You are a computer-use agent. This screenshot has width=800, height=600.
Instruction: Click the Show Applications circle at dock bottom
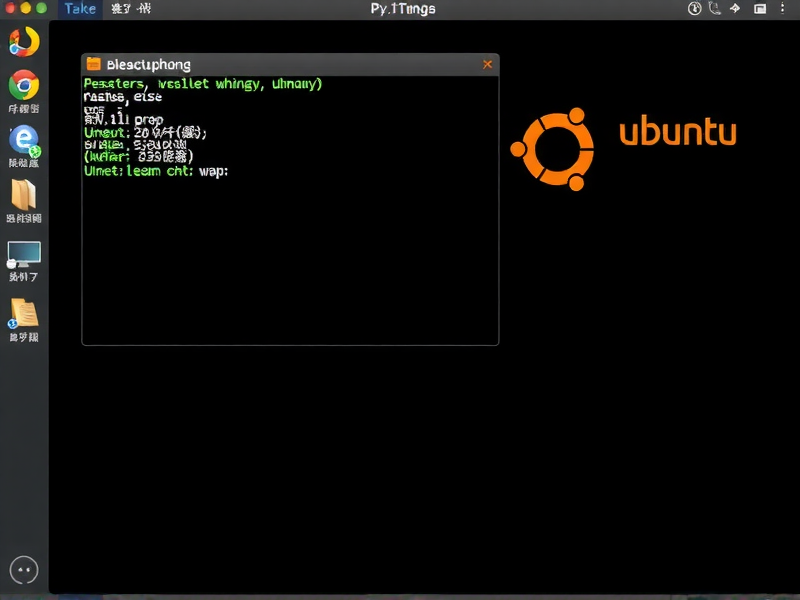pos(23,570)
